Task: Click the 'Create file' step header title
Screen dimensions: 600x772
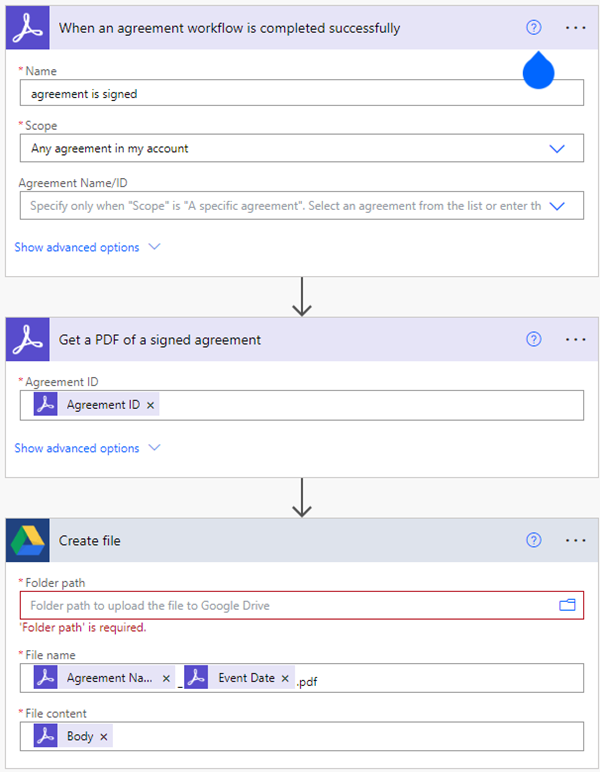Action: point(90,540)
